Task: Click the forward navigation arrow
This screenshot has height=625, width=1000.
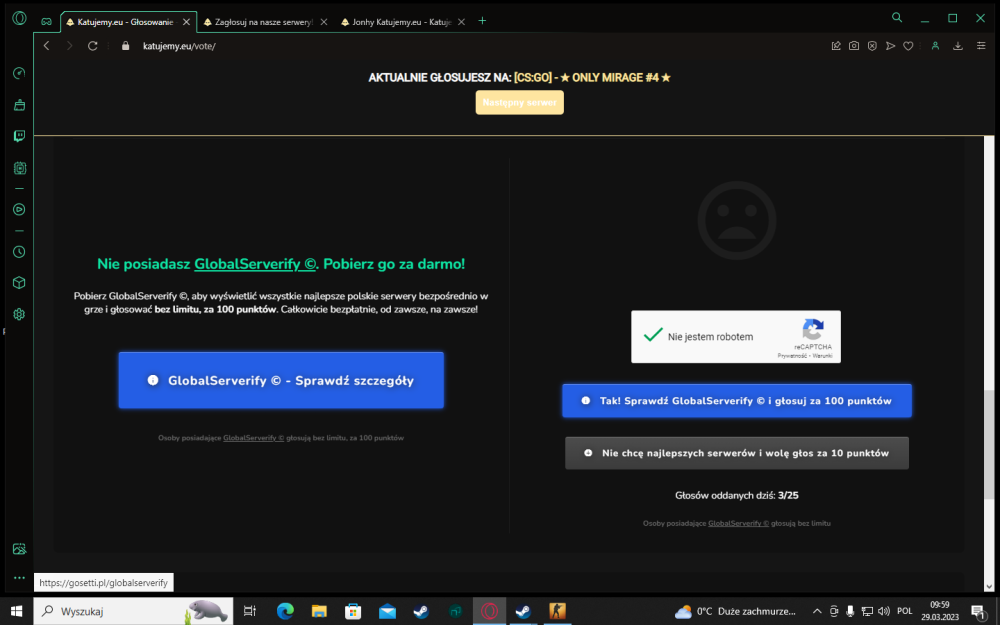Action: pos(70,46)
